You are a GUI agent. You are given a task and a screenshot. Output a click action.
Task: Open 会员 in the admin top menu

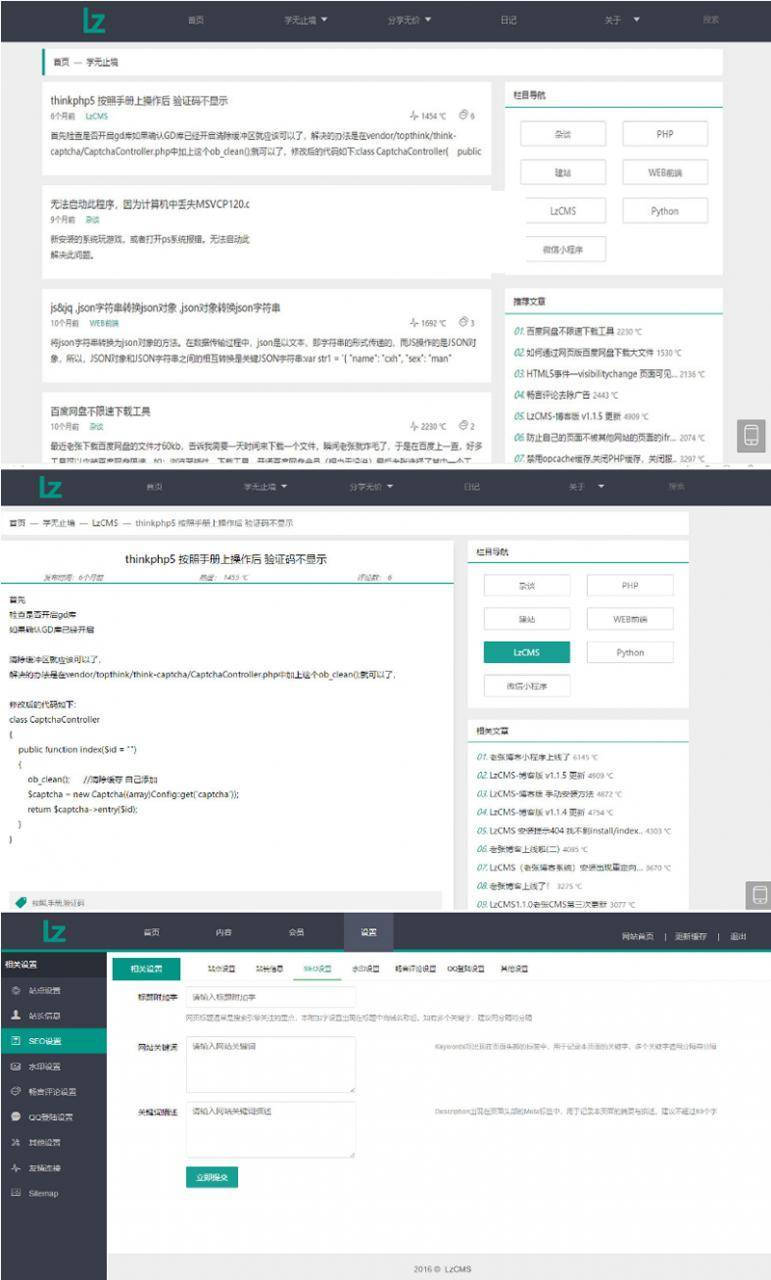pyautogui.click(x=296, y=933)
